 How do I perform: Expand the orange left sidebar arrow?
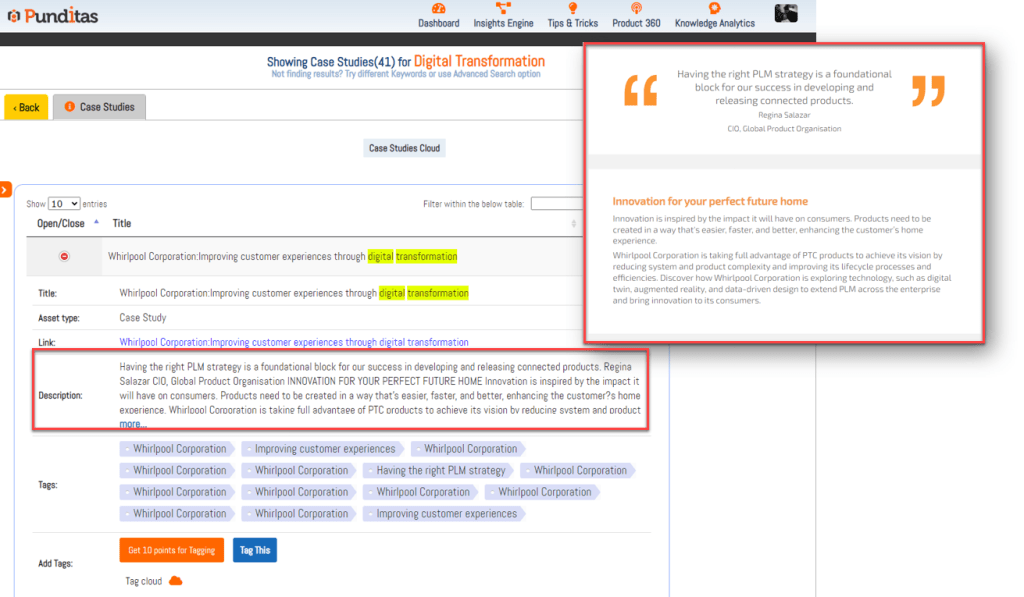pyautogui.click(x=5, y=189)
